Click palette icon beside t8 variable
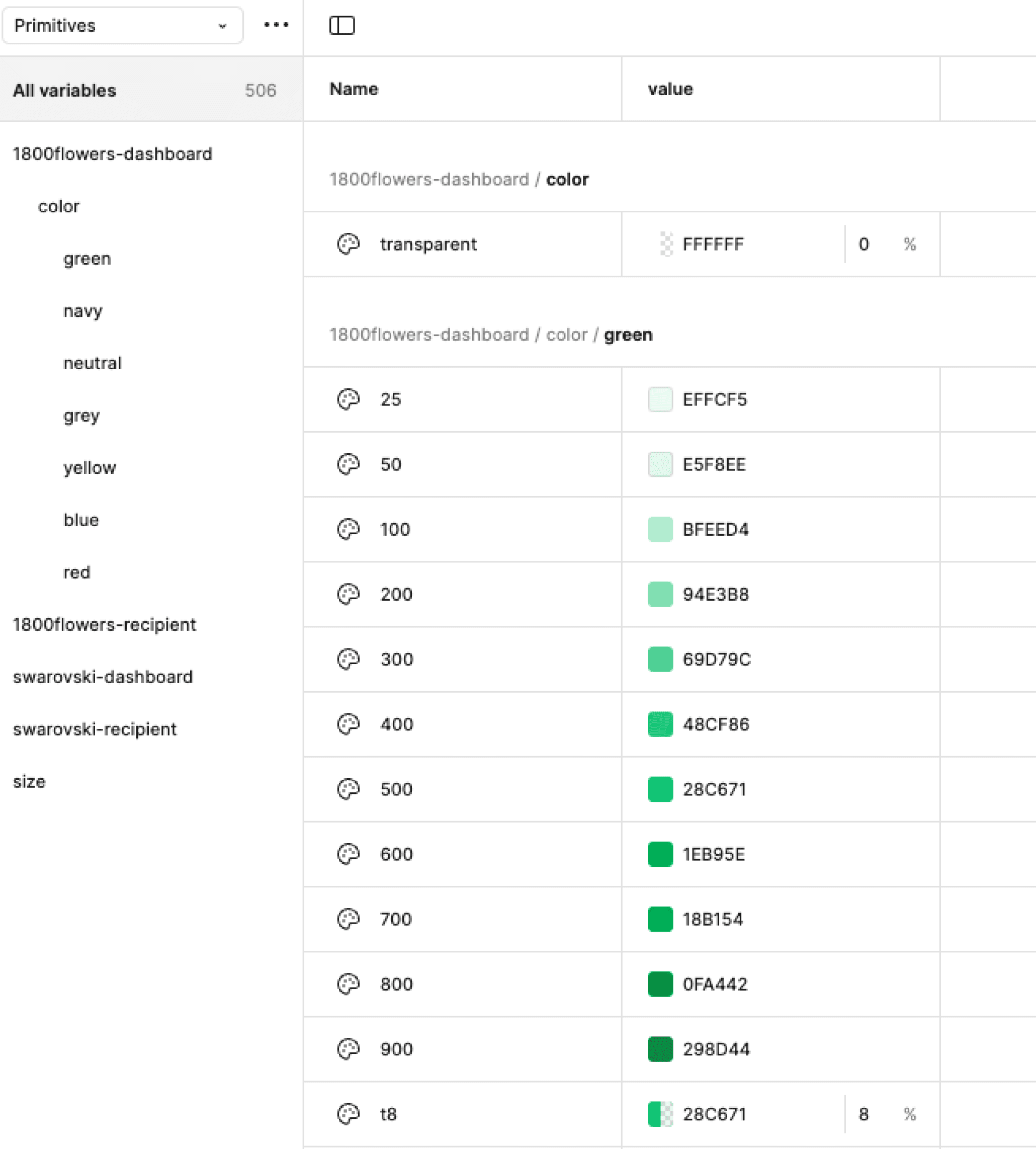Viewport: 1036px width, 1149px height. (x=349, y=1113)
